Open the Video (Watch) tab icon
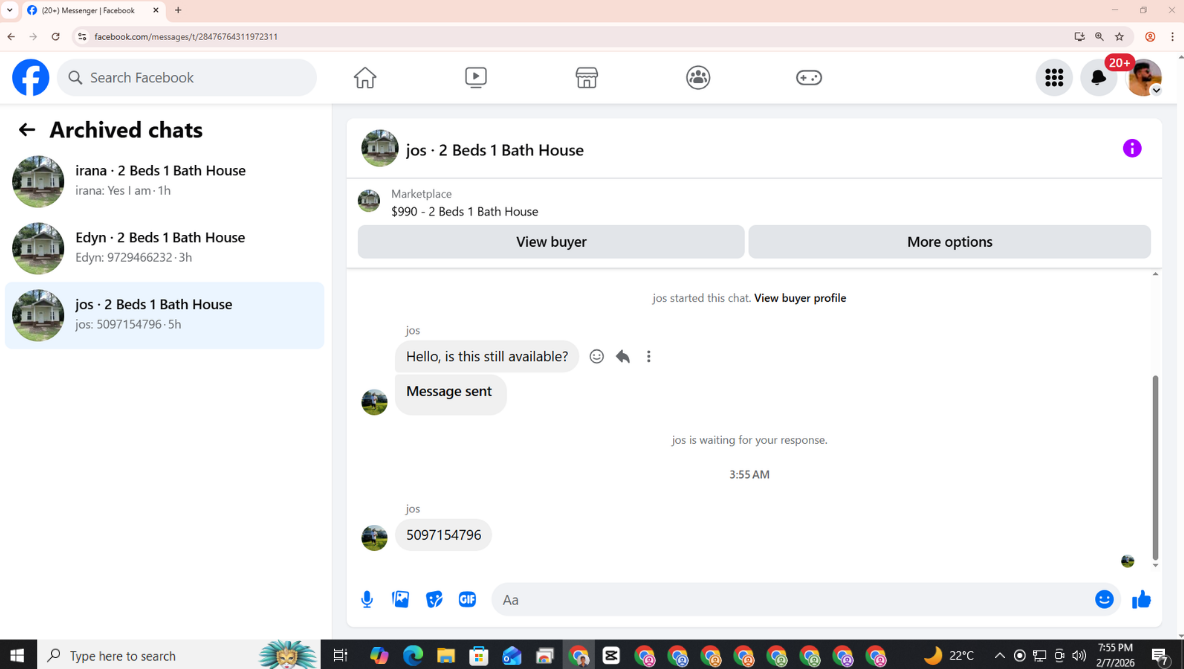 (x=476, y=78)
